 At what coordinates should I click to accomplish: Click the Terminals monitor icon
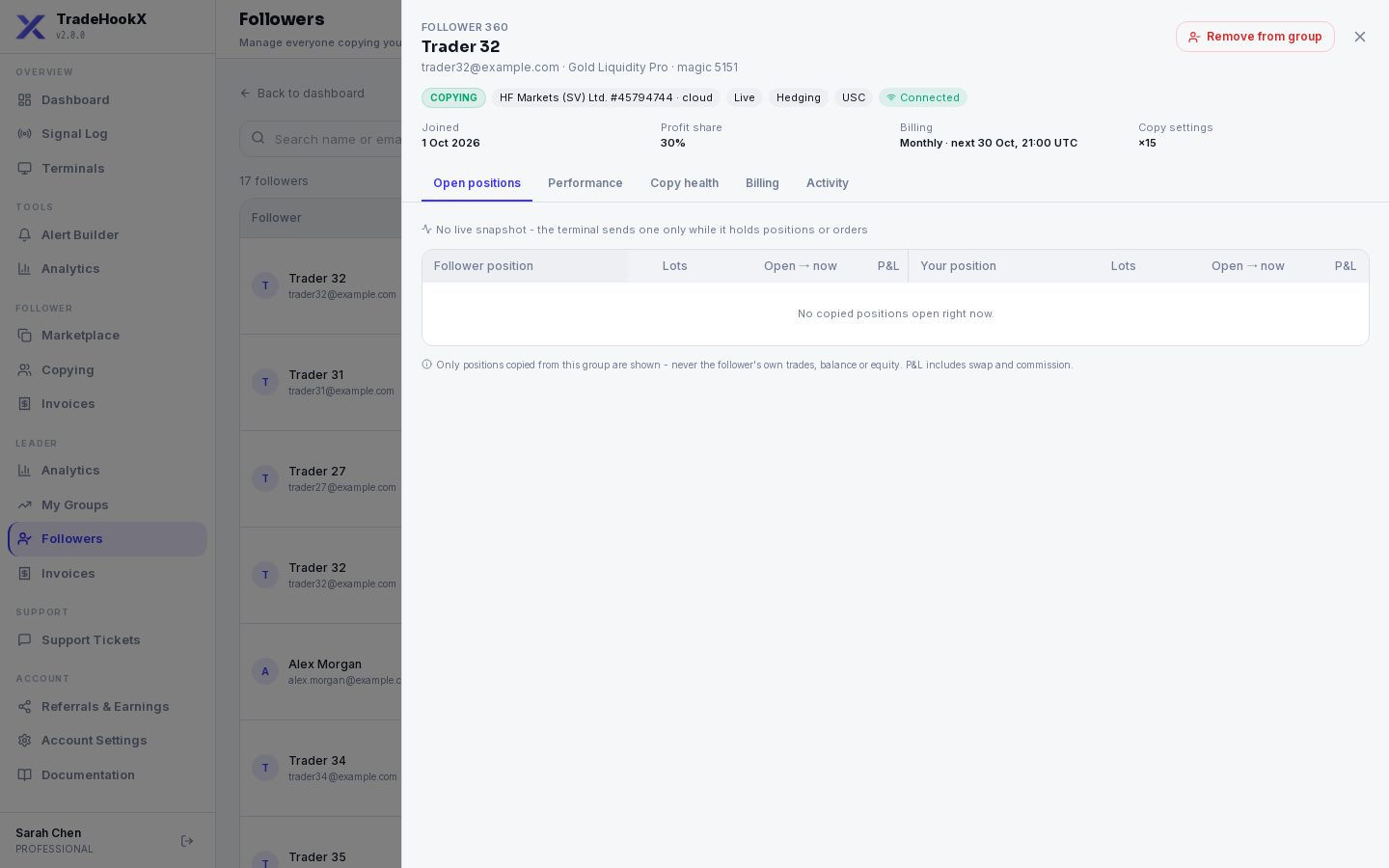25,168
